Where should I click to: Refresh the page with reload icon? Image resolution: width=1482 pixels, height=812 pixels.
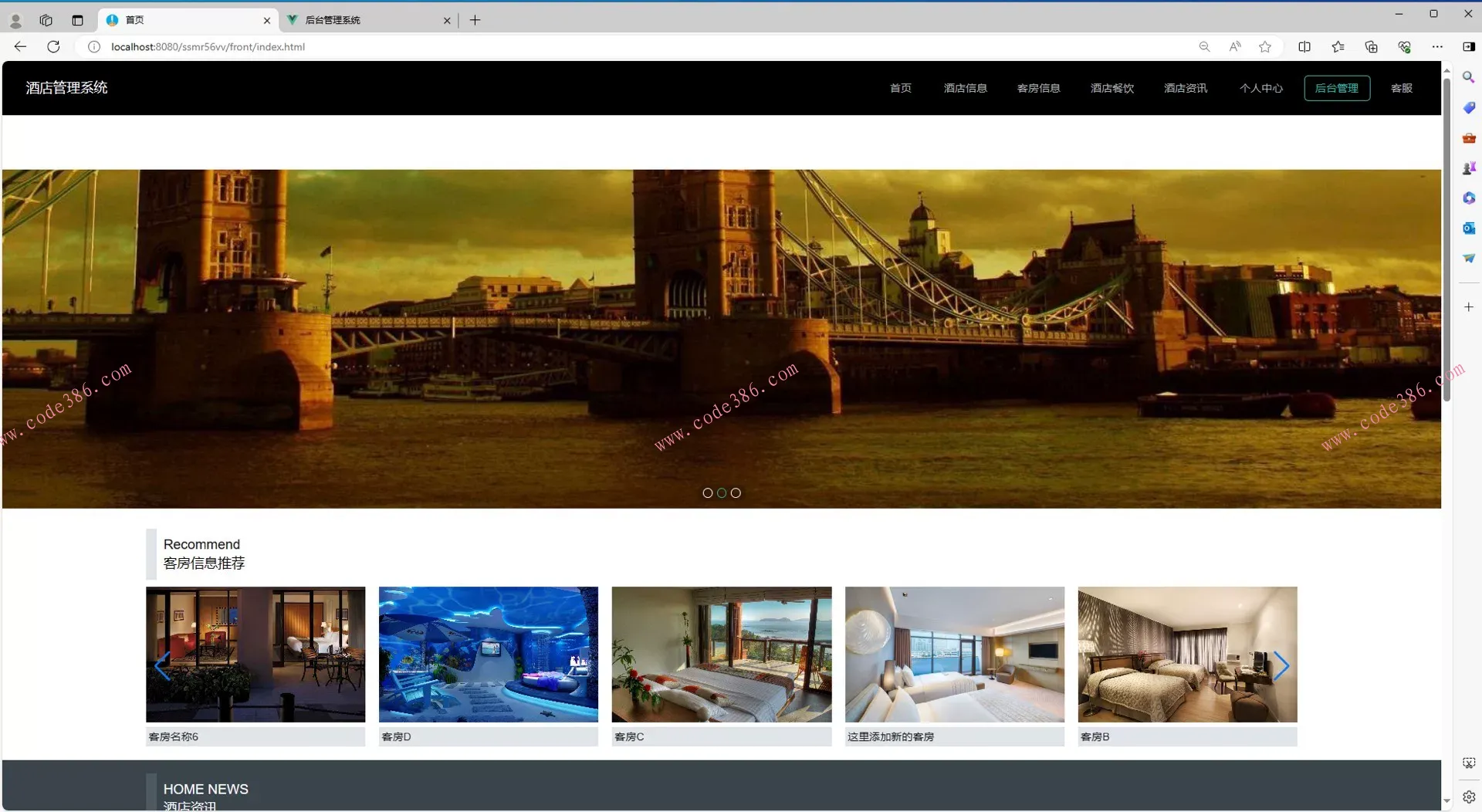click(x=53, y=46)
